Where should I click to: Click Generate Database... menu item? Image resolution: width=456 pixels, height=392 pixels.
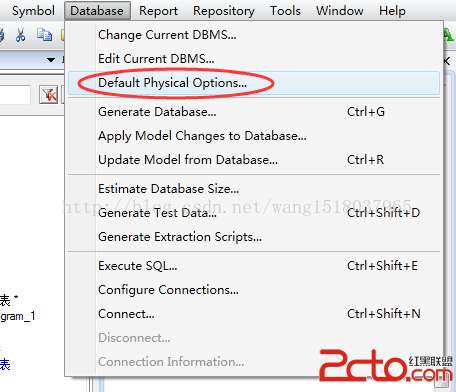pos(254,112)
